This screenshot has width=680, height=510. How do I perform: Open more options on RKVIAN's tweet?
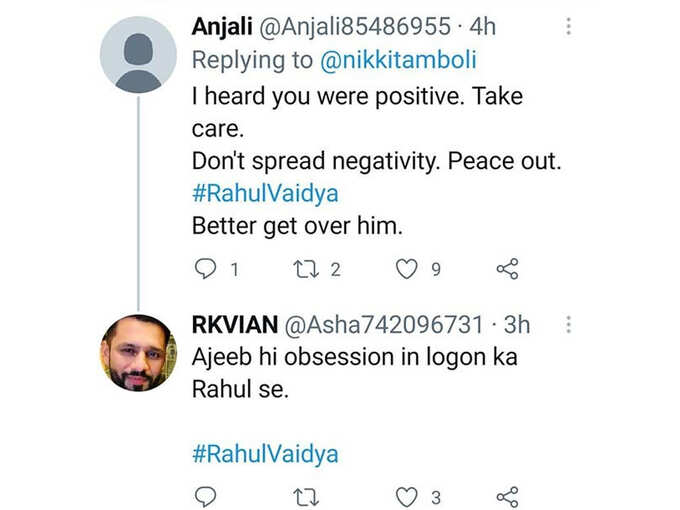pos(569,324)
